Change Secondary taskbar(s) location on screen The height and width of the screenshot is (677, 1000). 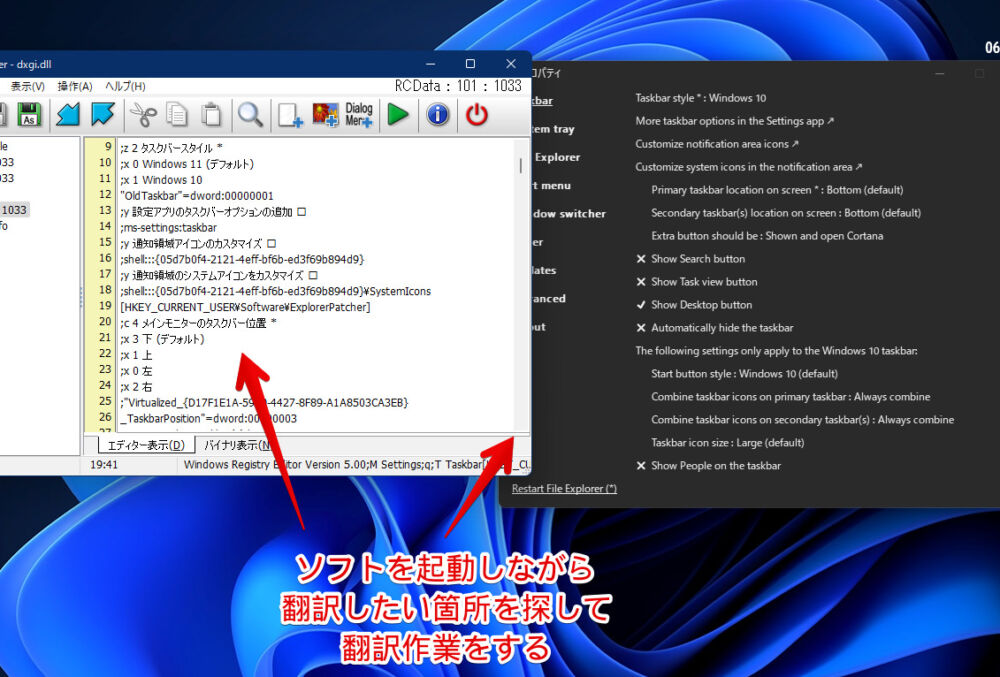coord(786,213)
